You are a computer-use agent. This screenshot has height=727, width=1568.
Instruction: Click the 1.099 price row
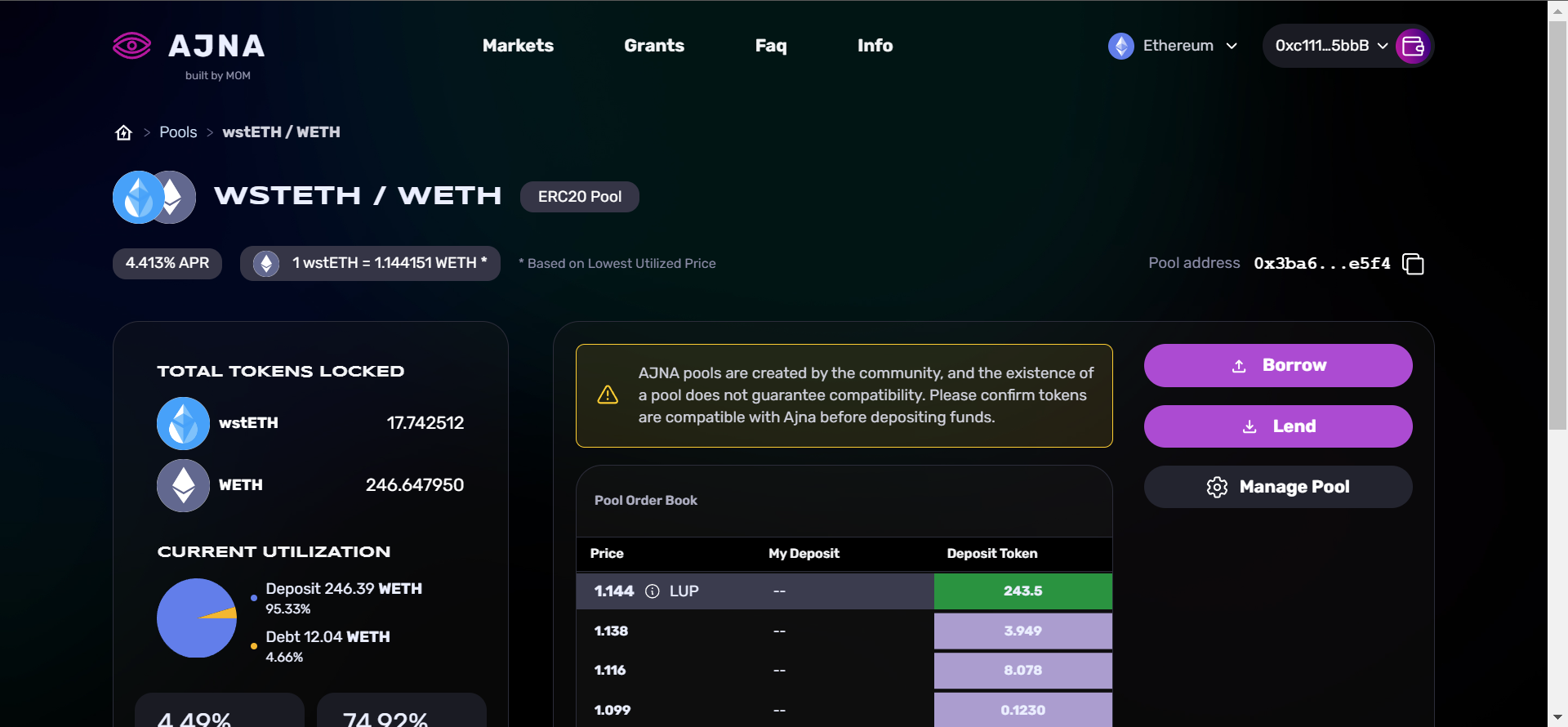(x=844, y=710)
